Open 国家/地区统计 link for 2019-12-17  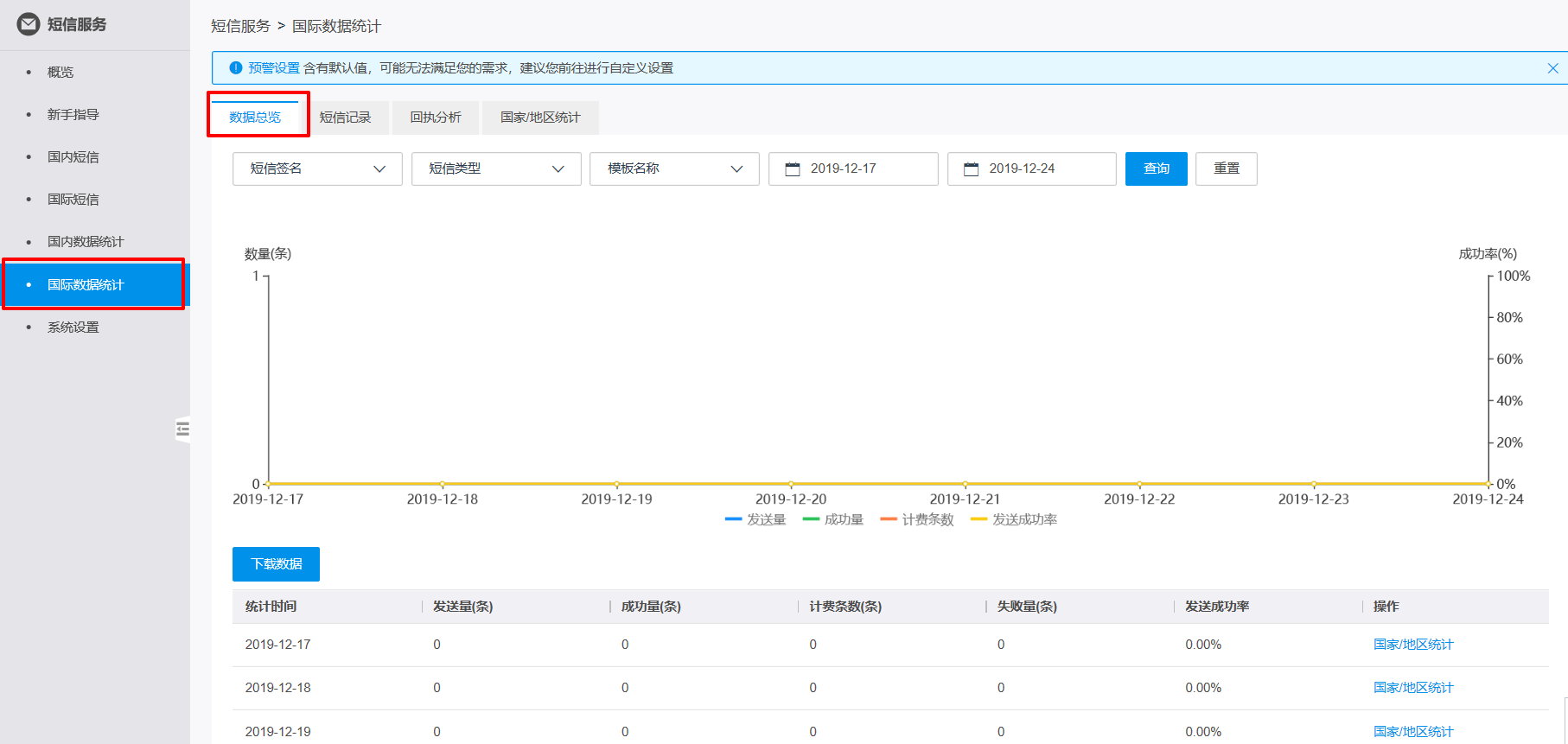pyautogui.click(x=1413, y=645)
